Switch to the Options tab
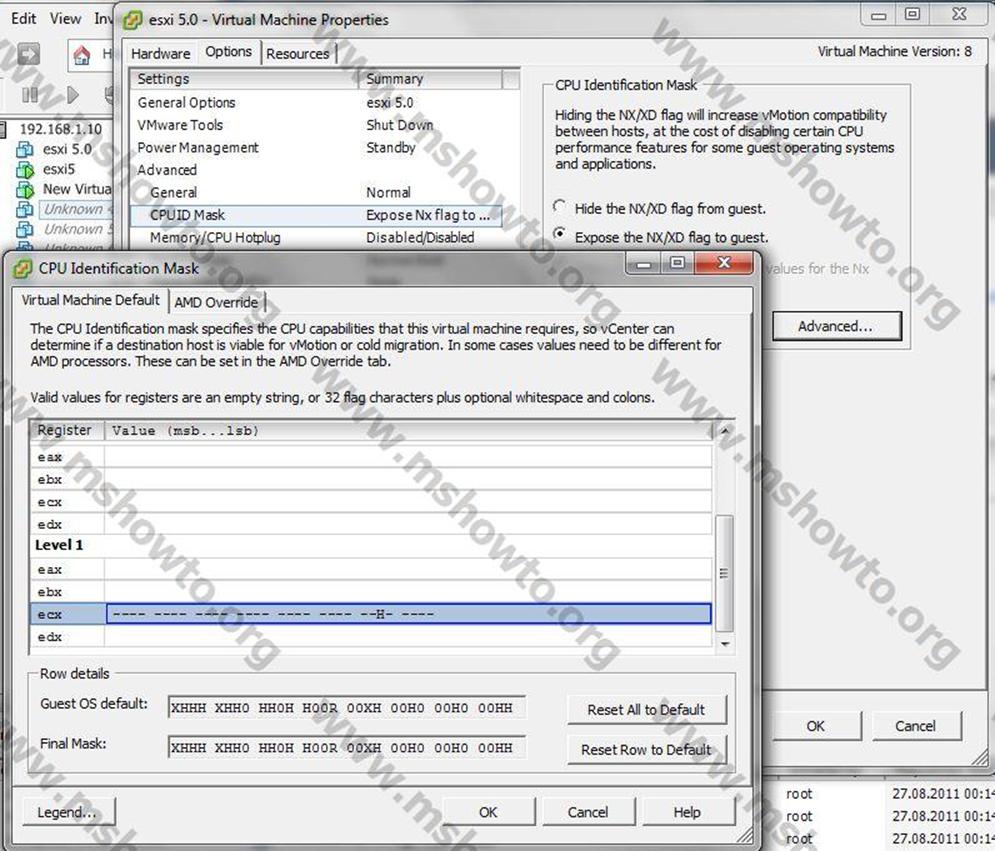 click(x=228, y=51)
